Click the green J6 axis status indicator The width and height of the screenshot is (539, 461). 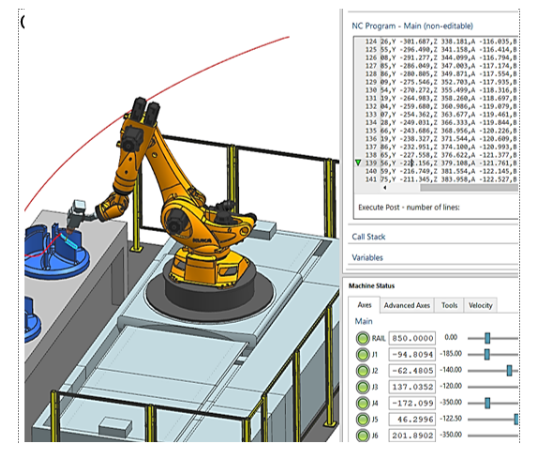362,436
